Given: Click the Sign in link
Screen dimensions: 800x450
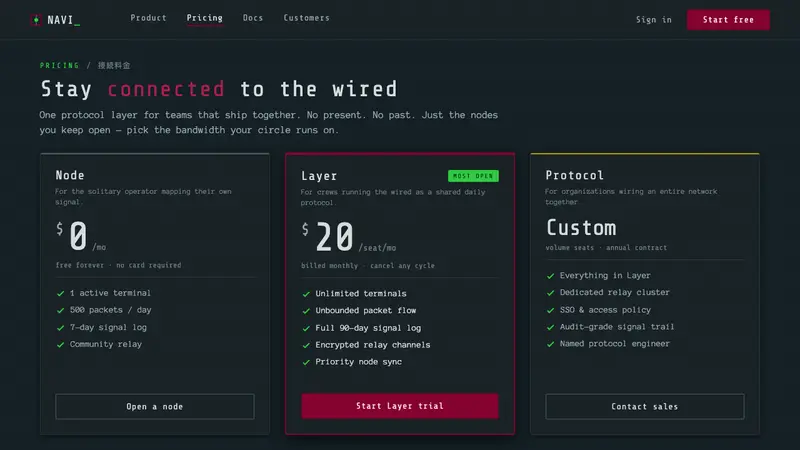Looking at the screenshot, I should tap(654, 20).
